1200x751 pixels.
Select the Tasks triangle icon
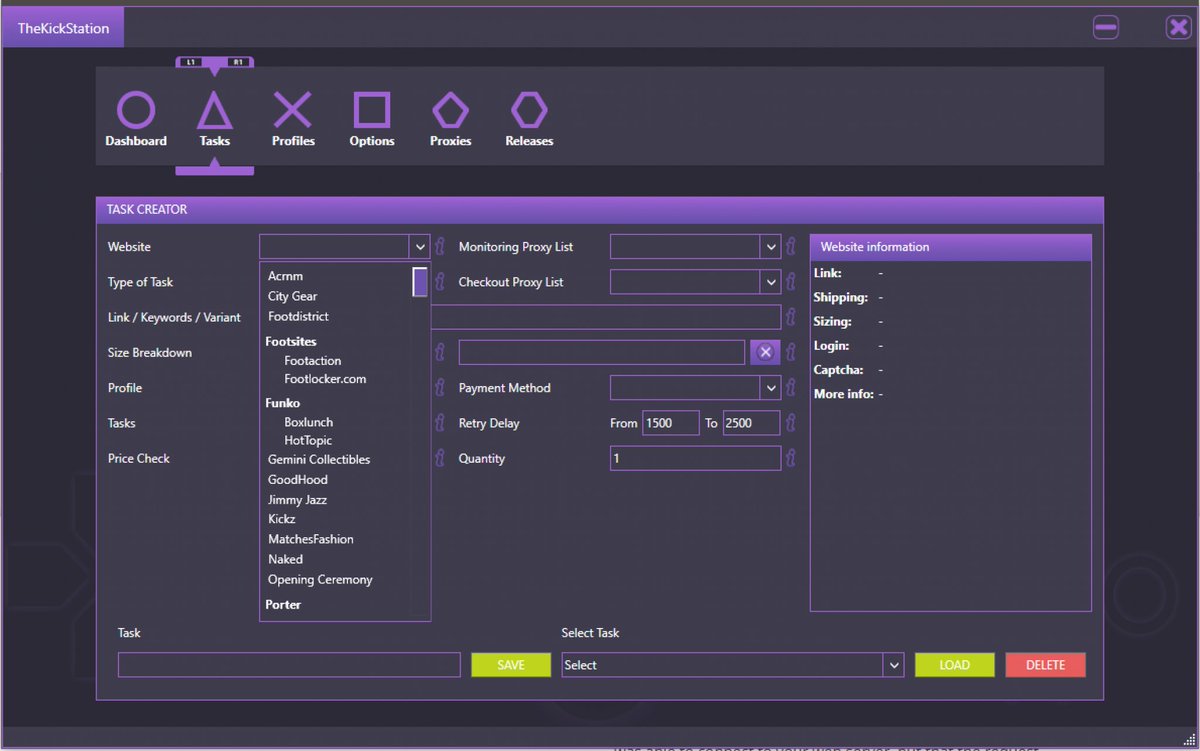coord(214,111)
